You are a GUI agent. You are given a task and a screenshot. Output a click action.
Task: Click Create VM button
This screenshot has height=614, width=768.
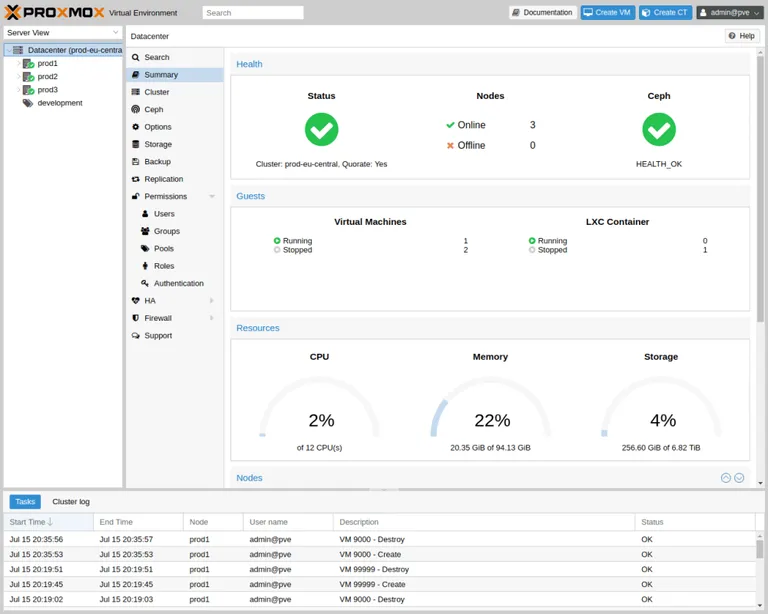(x=607, y=13)
